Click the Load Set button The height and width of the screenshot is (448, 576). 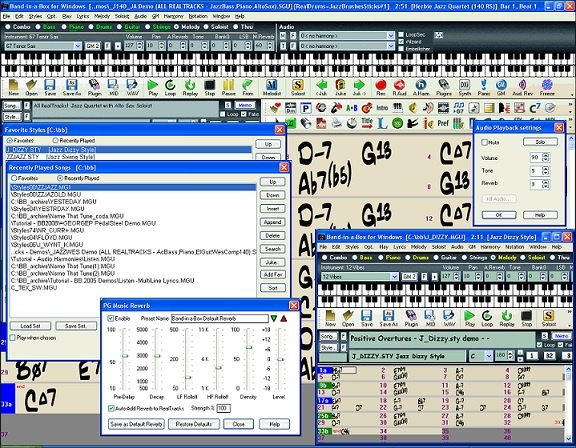click(30, 326)
